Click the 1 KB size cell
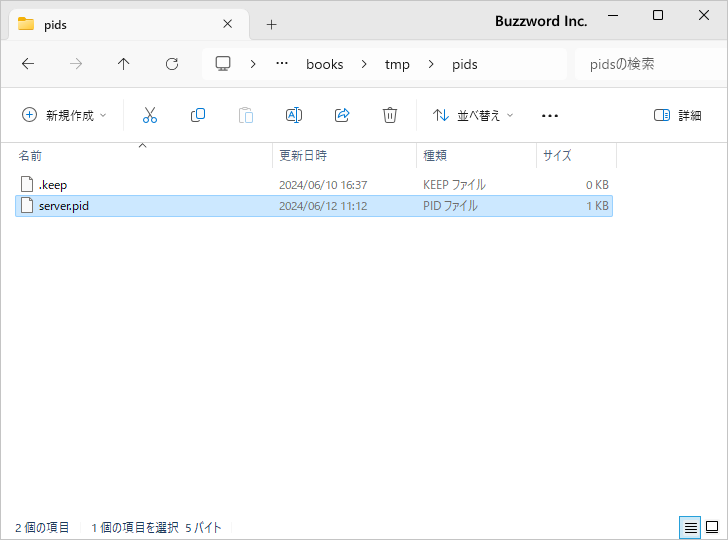The image size is (728, 540). point(597,206)
